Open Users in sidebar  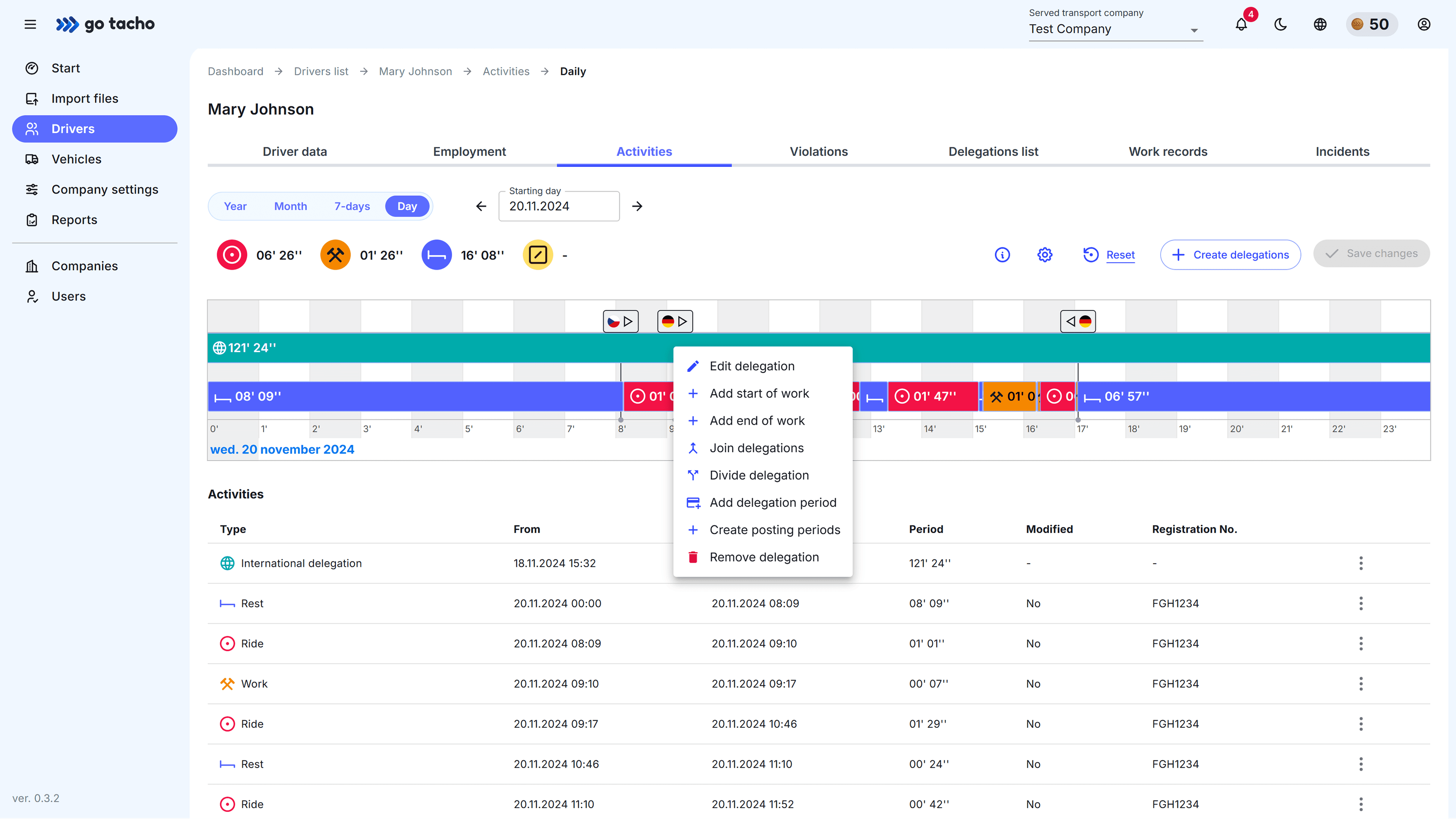(94, 297)
